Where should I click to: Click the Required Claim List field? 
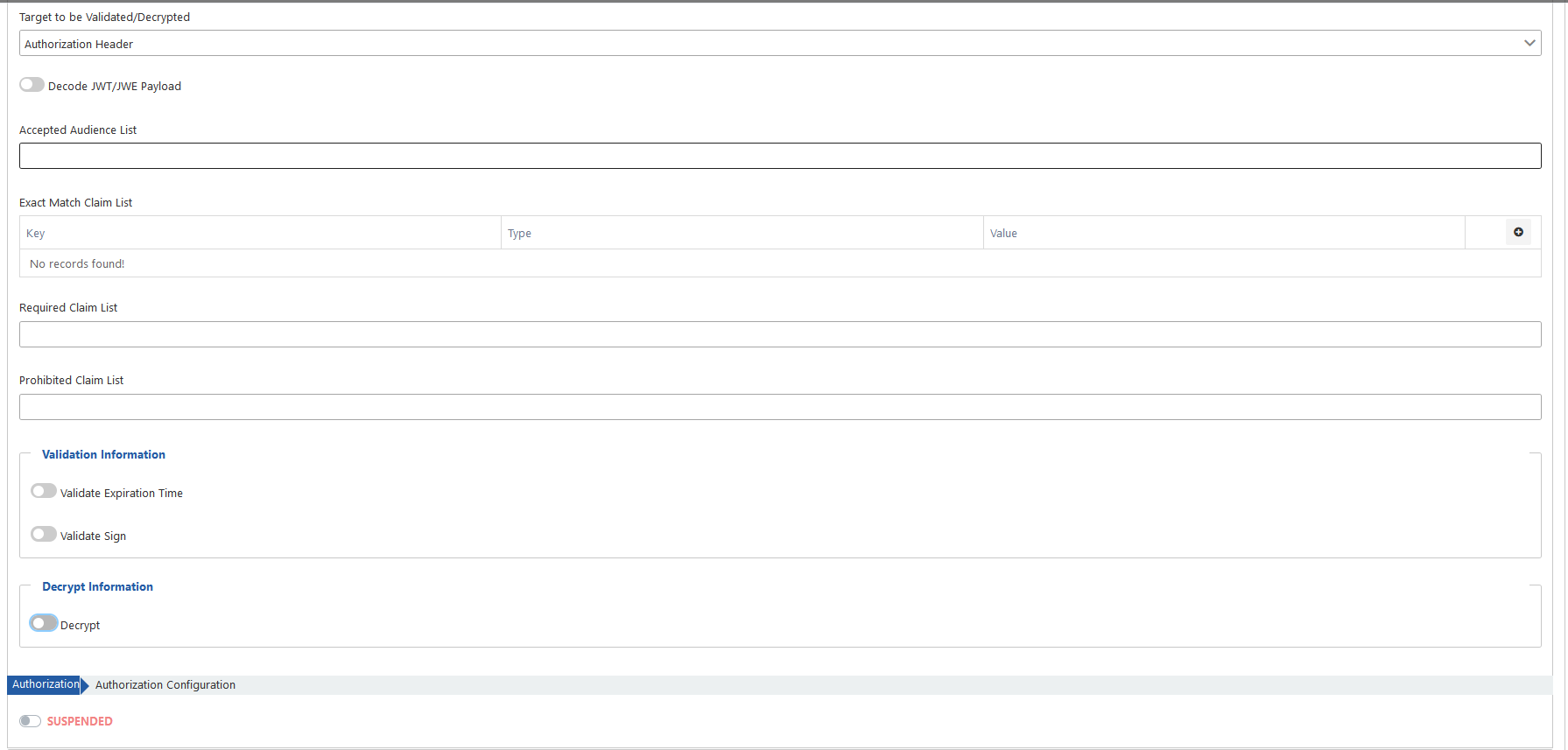pos(780,334)
